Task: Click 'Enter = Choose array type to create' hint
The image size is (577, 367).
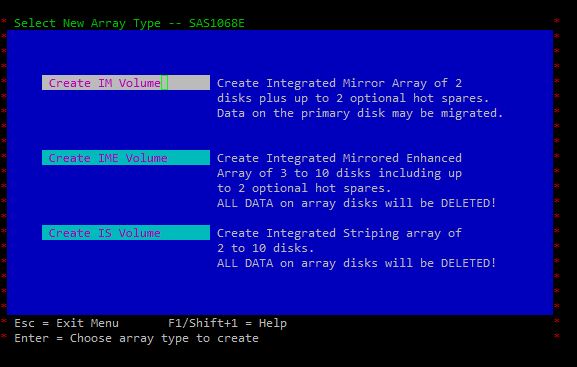Action: pos(137,338)
